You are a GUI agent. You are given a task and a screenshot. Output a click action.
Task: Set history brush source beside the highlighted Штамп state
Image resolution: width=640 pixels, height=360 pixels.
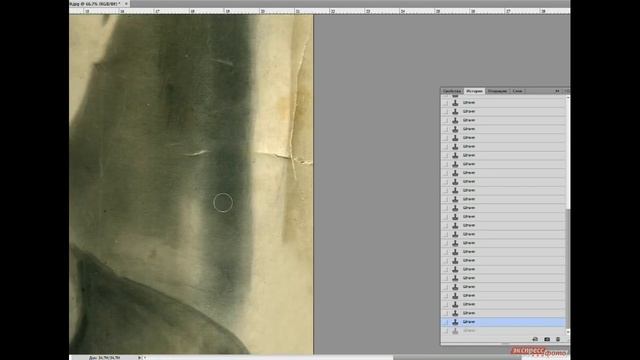point(445,322)
